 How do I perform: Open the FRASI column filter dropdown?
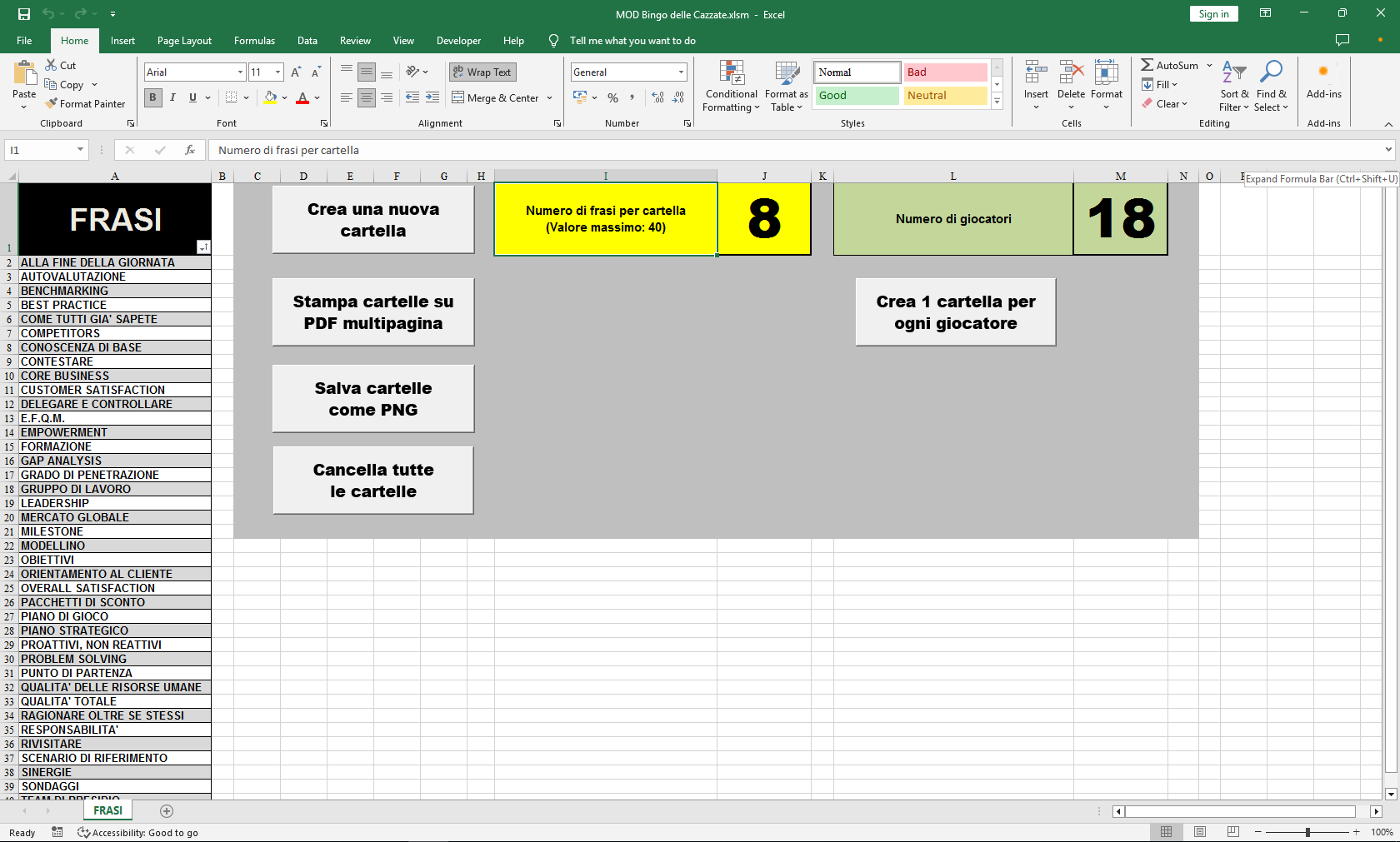click(203, 247)
